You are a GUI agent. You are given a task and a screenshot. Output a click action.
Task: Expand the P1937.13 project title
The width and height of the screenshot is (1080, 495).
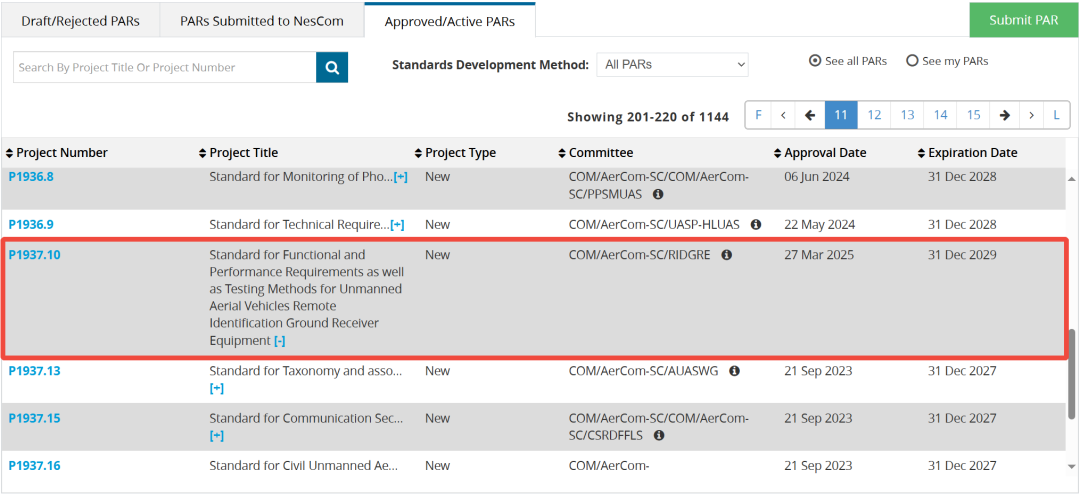216,388
